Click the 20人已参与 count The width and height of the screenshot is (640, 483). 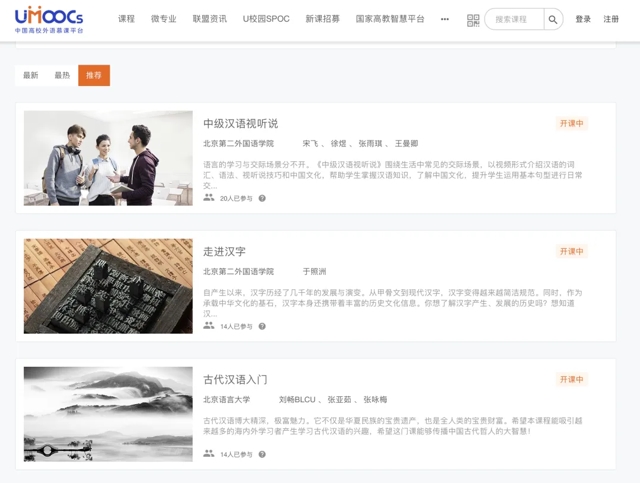[x=236, y=198]
